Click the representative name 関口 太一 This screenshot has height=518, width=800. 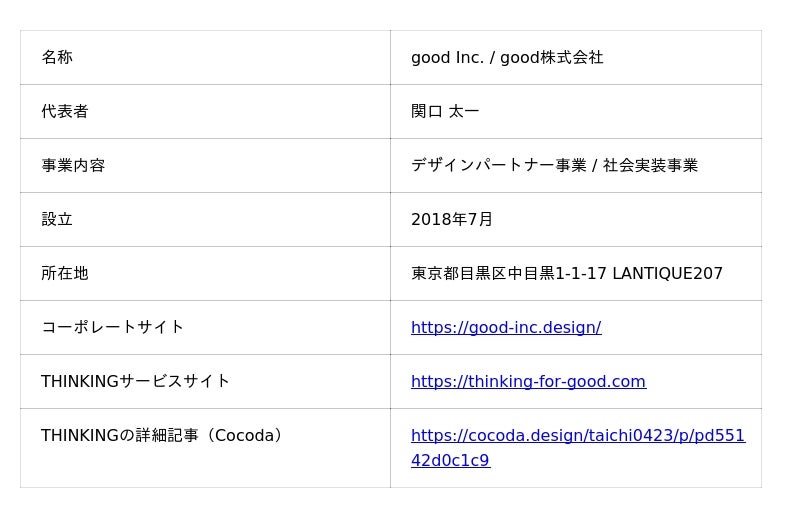click(445, 112)
